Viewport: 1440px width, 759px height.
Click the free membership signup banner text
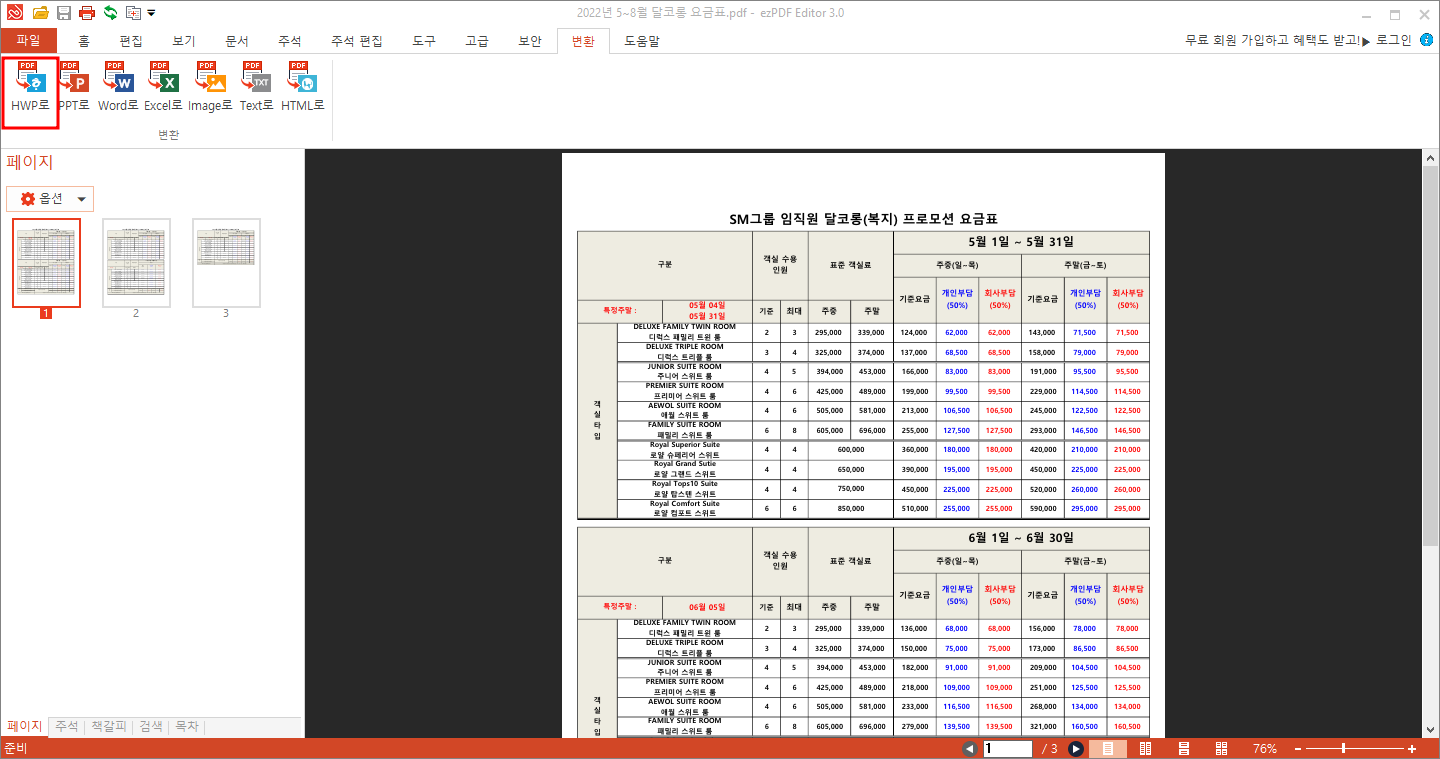pos(1273,40)
